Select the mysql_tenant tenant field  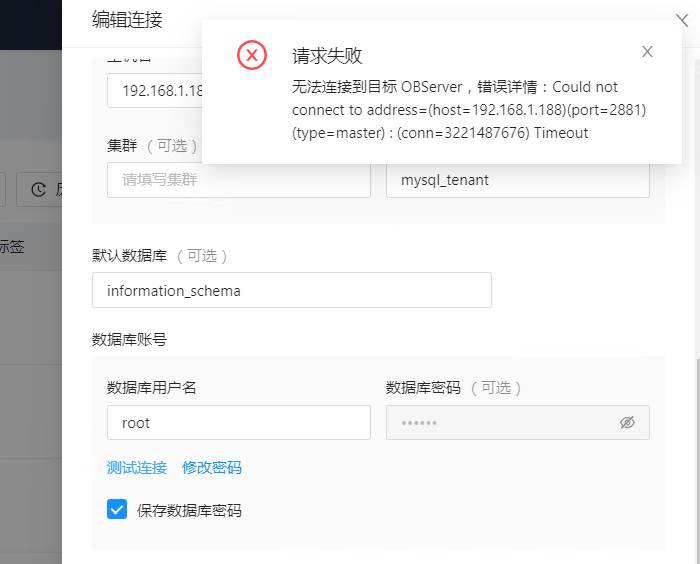click(x=517, y=180)
